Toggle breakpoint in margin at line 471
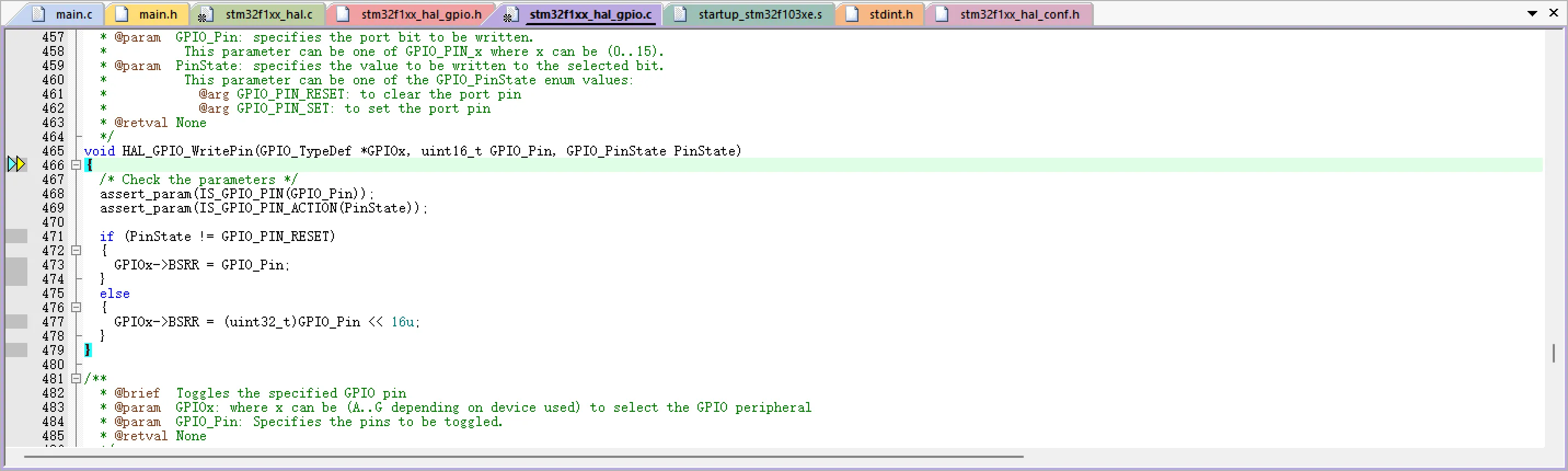This screenshot has height=471, width=1568. (16, 236)
